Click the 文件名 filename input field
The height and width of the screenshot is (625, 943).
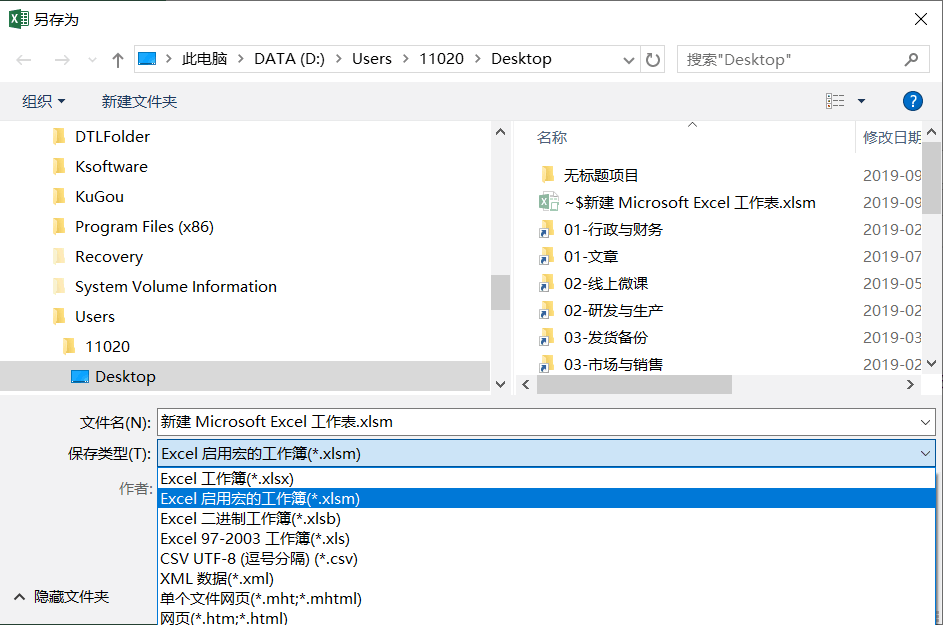click(x=538, y=422)
